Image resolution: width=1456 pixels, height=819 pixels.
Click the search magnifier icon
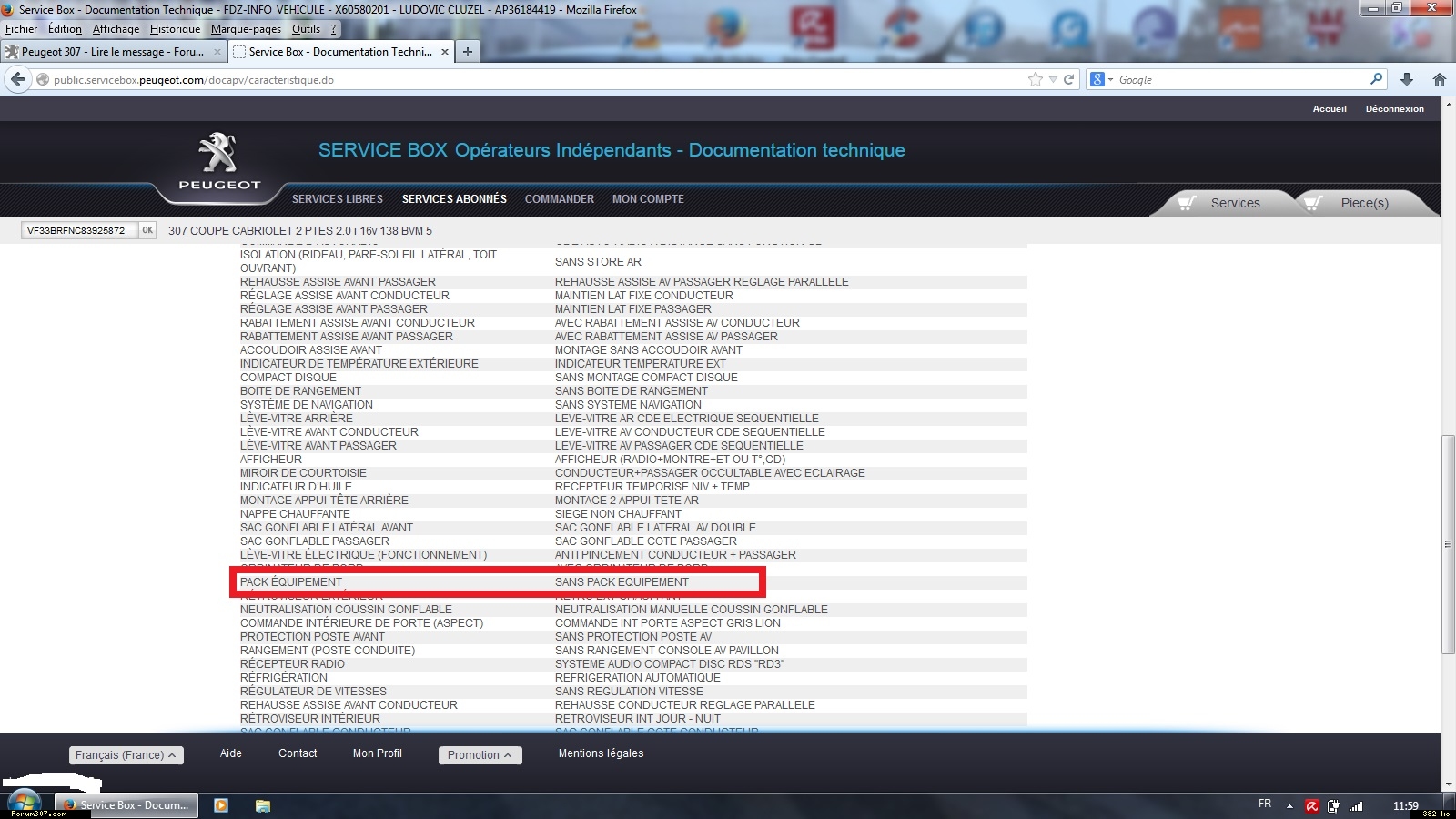1376,80
